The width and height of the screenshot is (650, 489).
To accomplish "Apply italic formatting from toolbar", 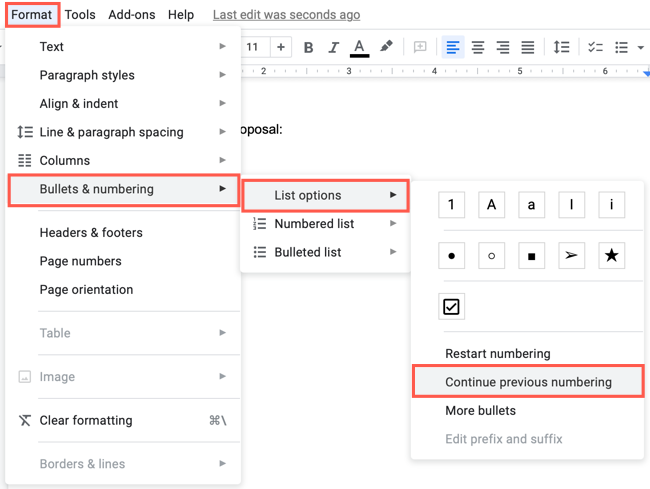I will click(333, 47).
